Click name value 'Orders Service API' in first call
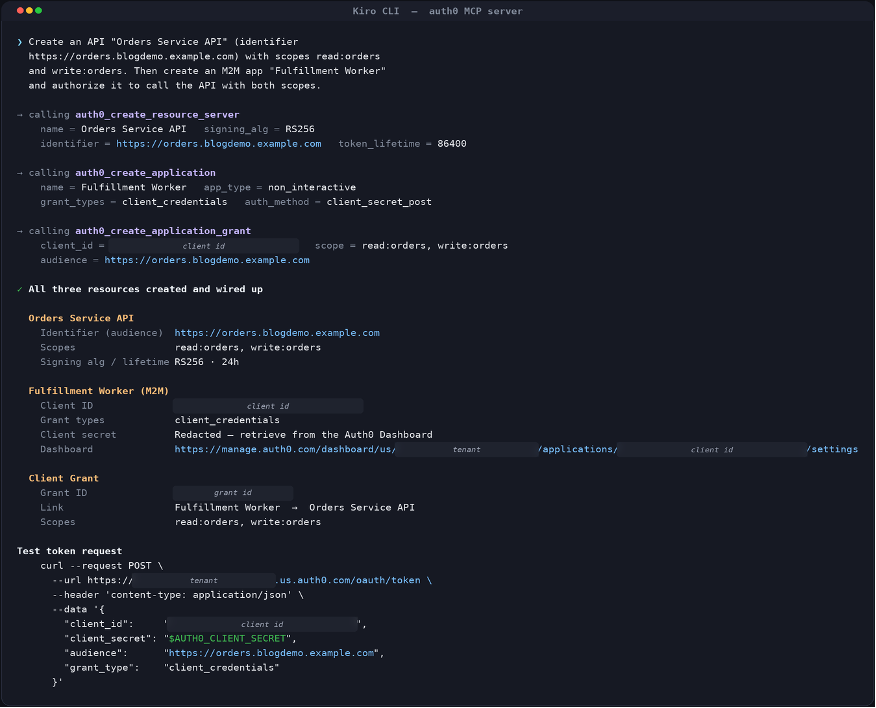Image resolution: width=876 pixels, height=708 pixels. point(134,129)
